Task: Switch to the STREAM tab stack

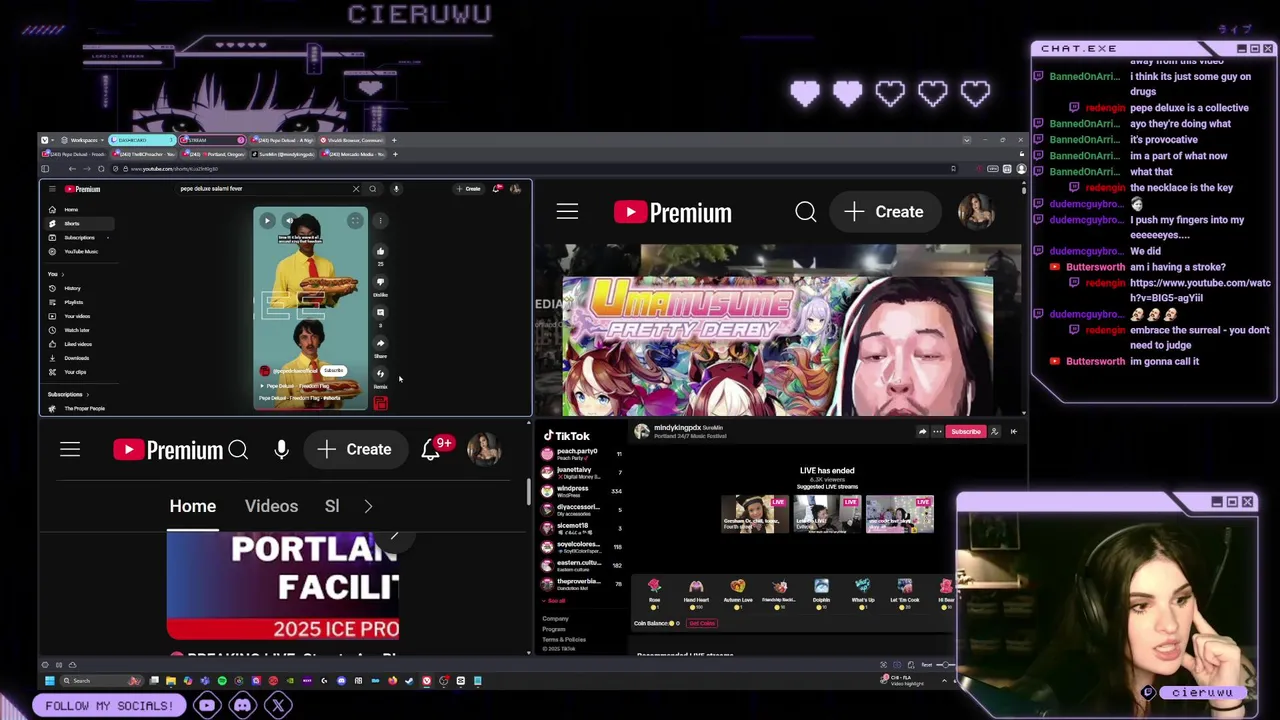Action: 214,140
